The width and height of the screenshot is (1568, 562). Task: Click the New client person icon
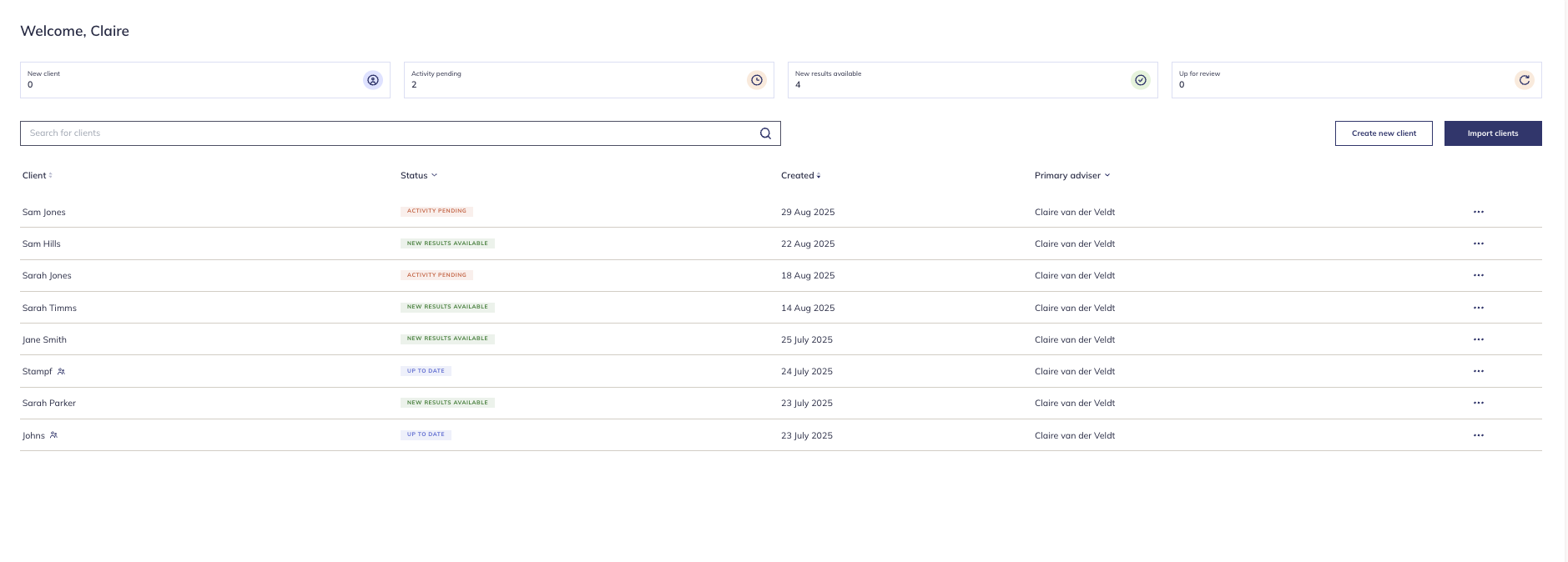(373, 80)
